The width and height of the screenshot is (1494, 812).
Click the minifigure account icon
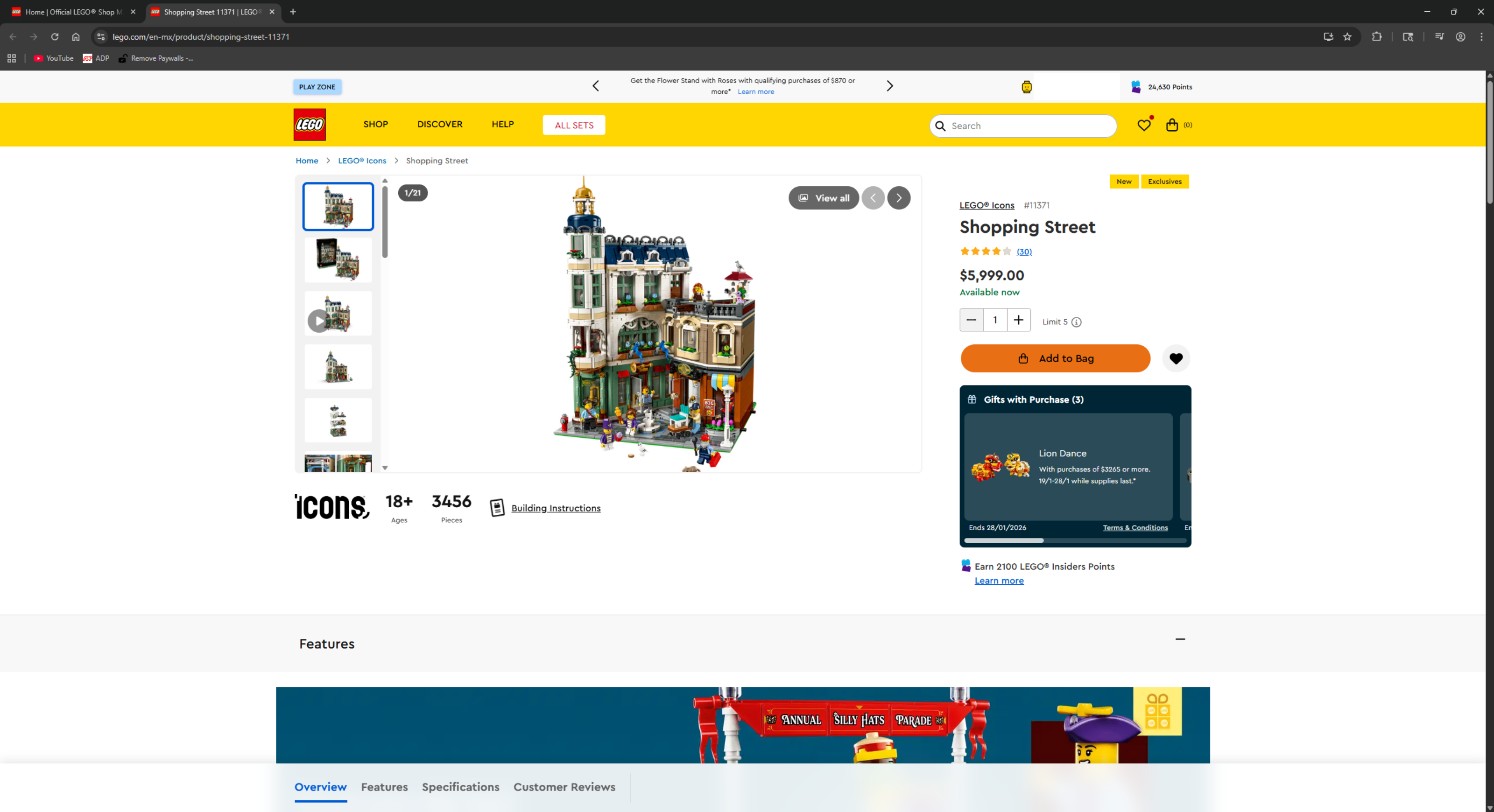click(1027, 88)
